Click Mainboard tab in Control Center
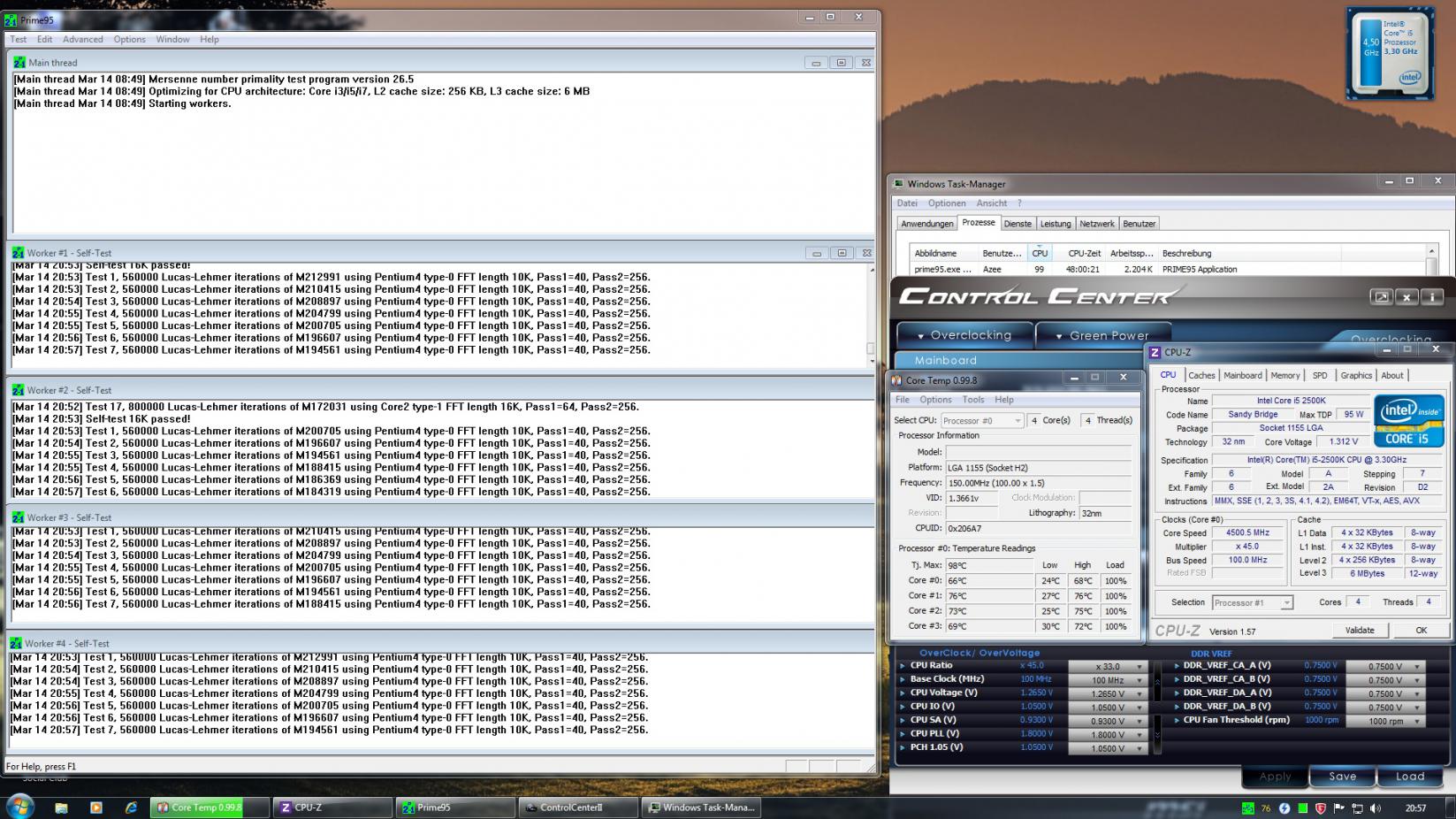 [x=945, y=360]
